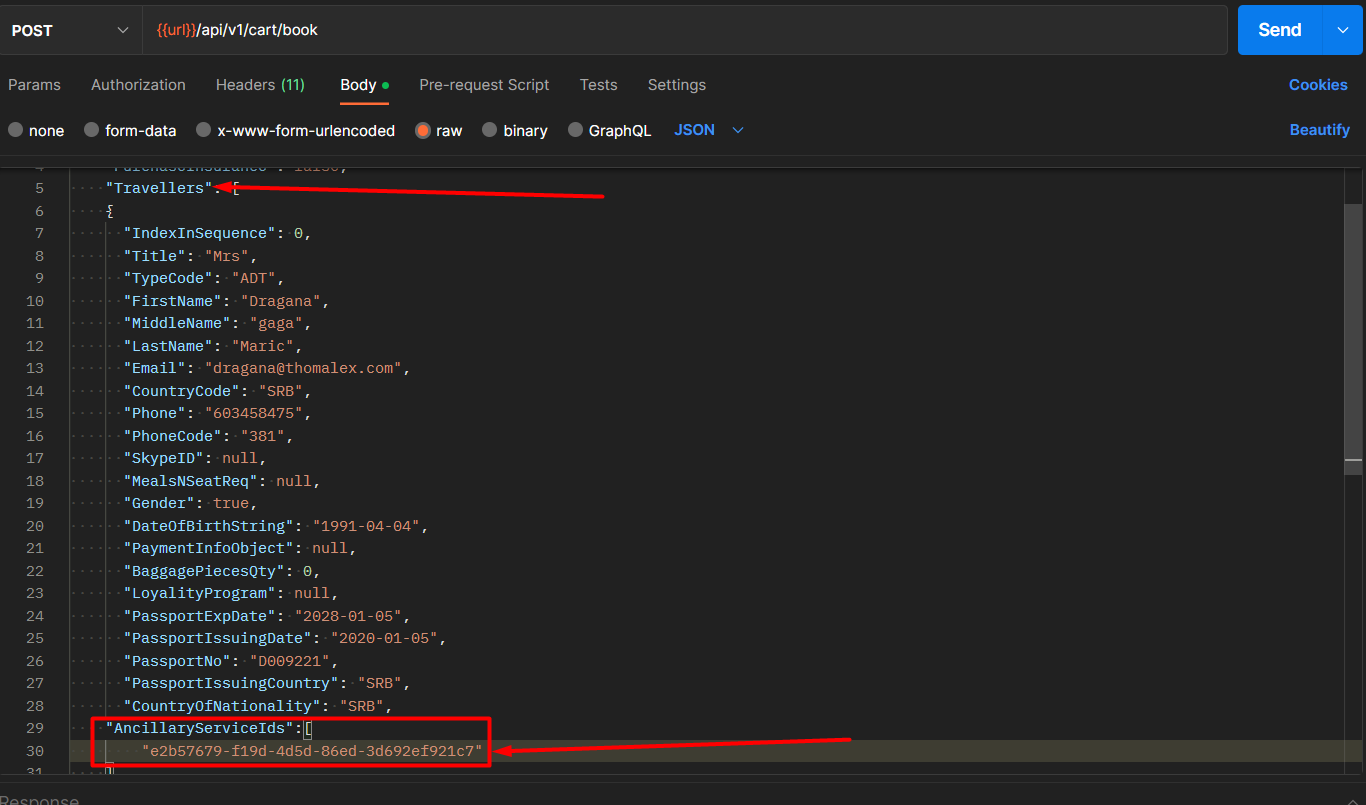Open the request Settings tab
Viewport: 1366px width, 805px height.
(x=677, y=85)
